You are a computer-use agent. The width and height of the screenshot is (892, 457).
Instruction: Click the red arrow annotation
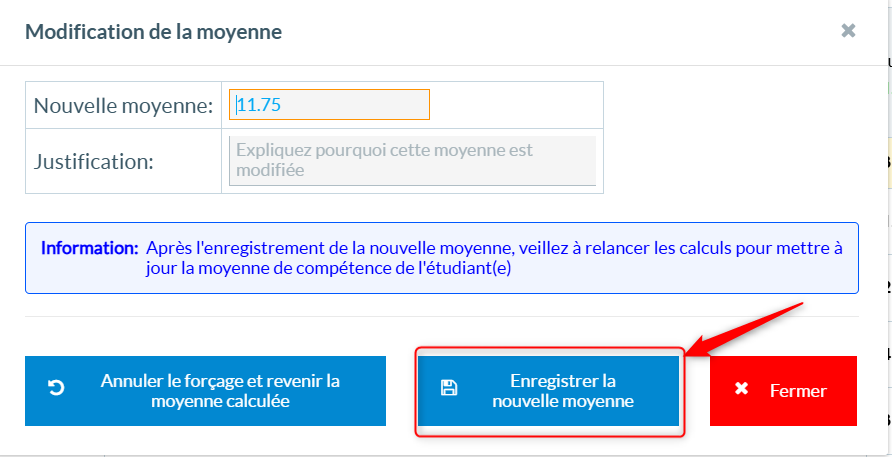tap(752, 327)
